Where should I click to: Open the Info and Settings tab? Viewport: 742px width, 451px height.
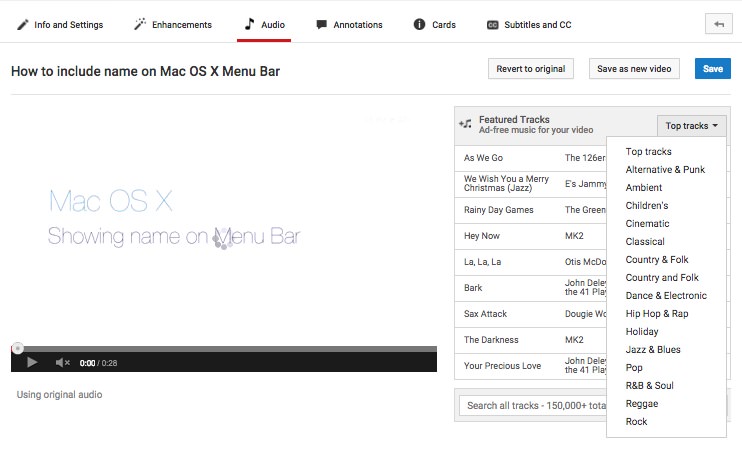(x=60, y=25)
